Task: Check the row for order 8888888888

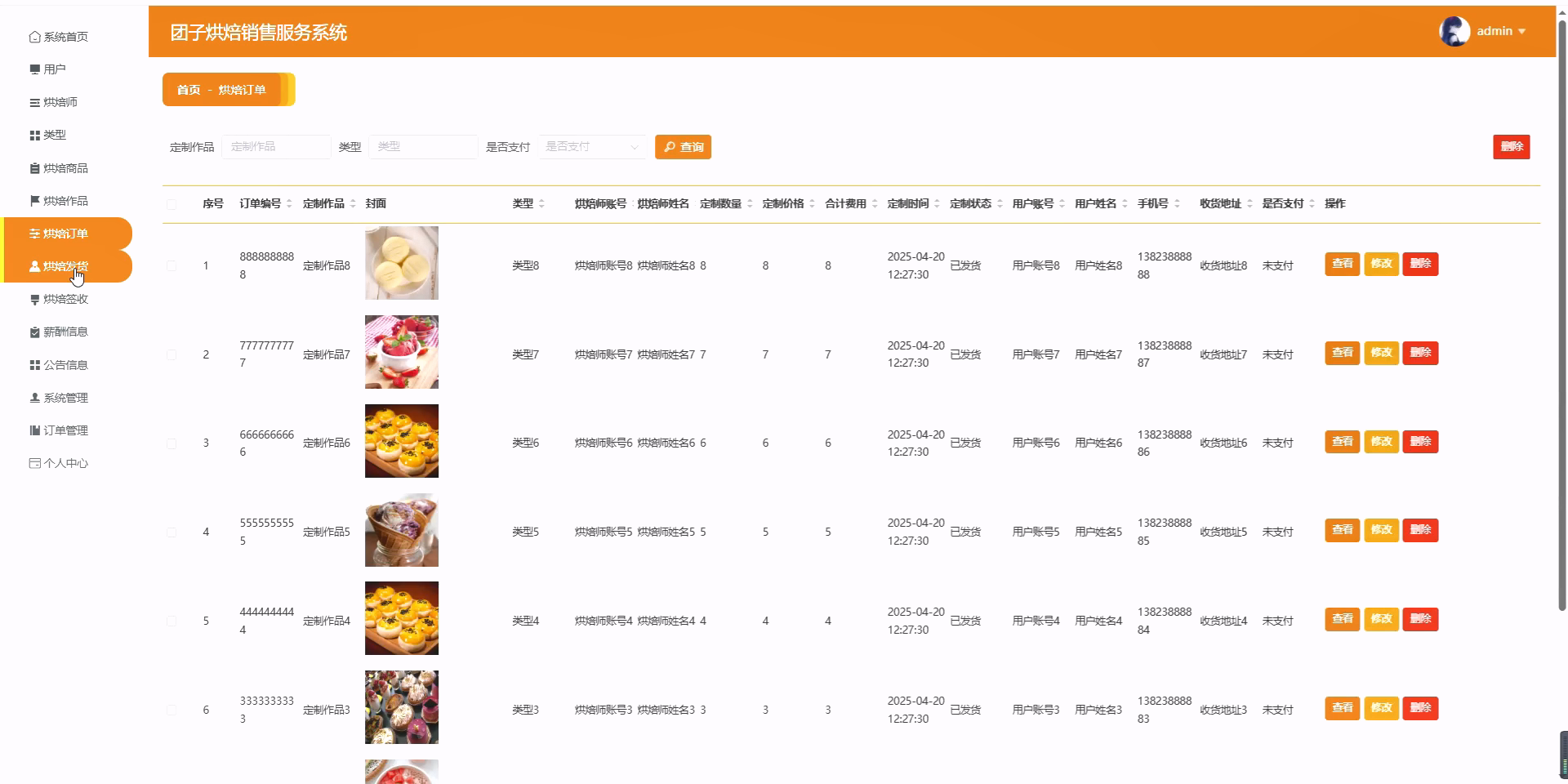Action: click(171, 265)
